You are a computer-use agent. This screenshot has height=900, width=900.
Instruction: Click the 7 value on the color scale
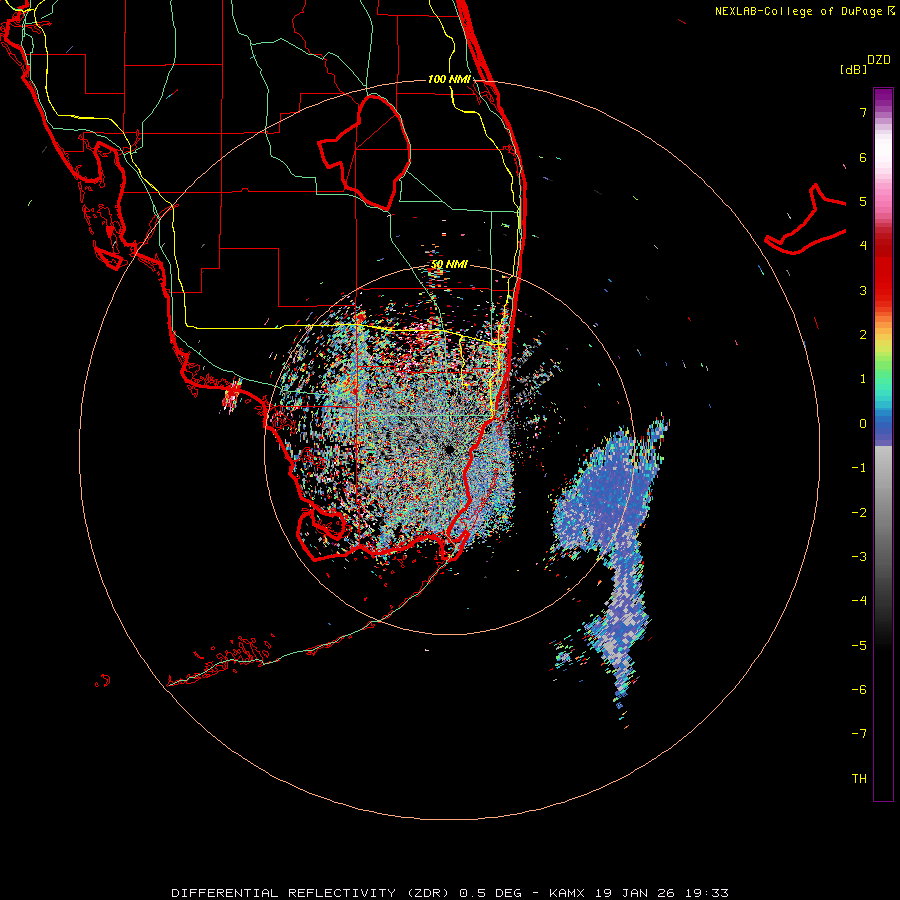pyautogui.click(x=863, y=112)
